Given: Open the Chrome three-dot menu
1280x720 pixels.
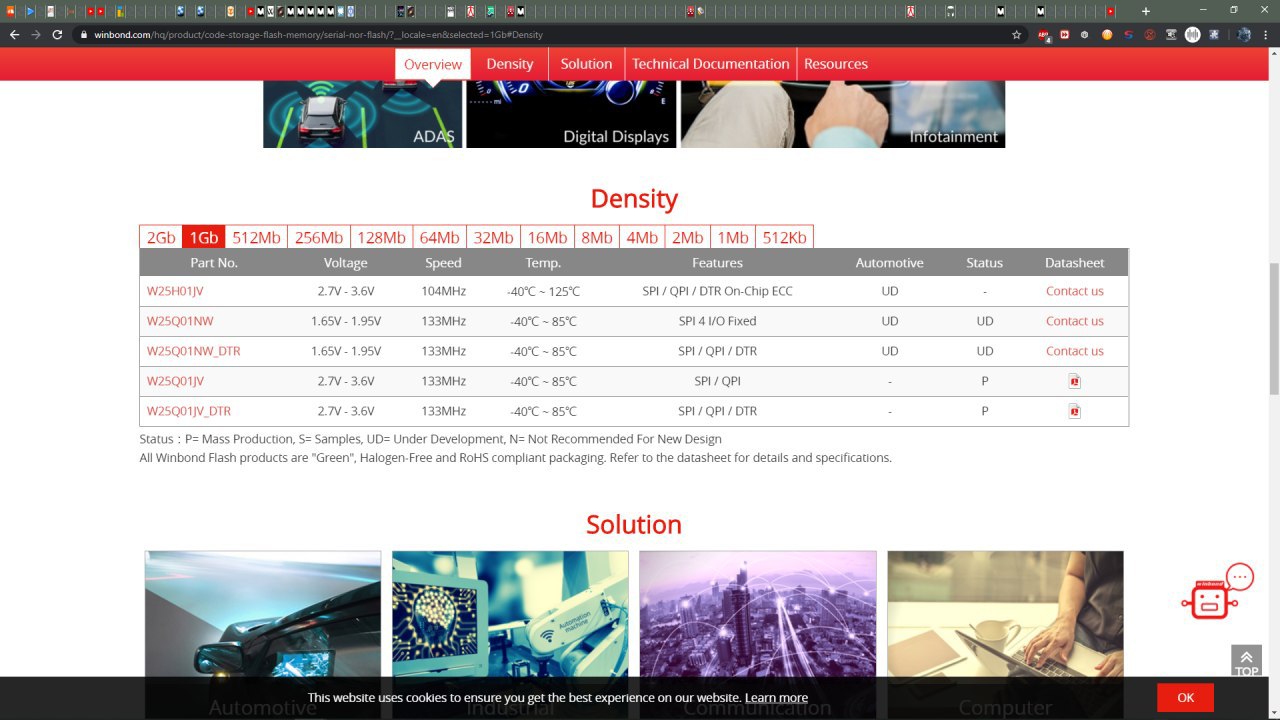Looking at the screenshot, I should tap(1266, 34).
